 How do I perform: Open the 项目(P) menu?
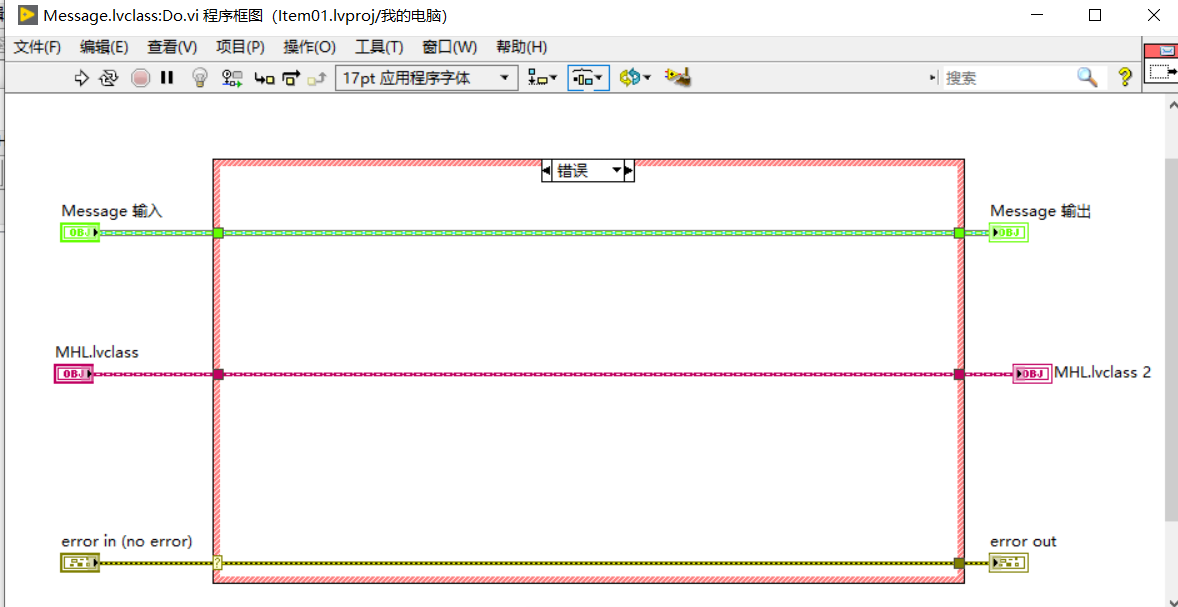[240, 47]
